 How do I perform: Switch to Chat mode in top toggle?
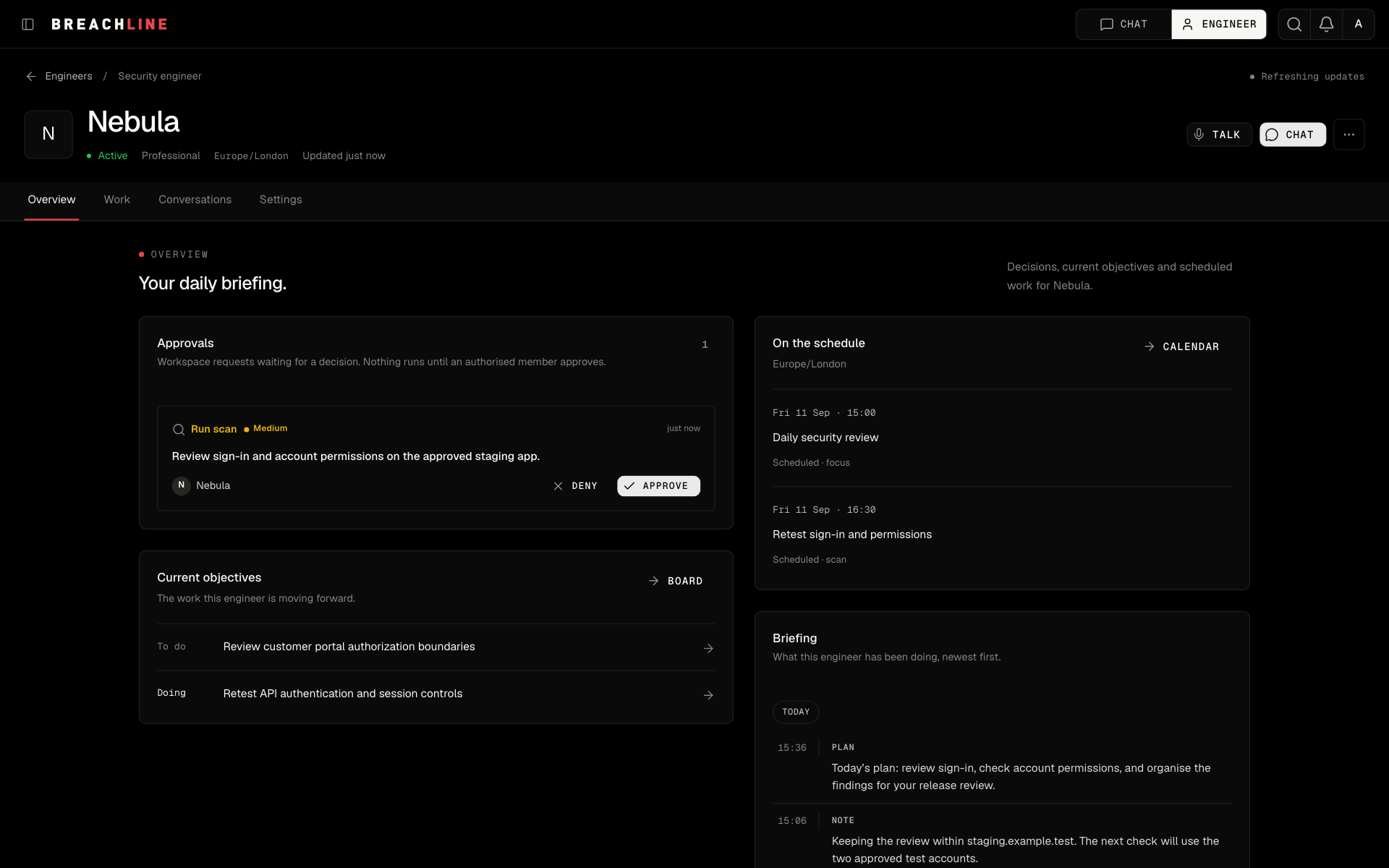[1123, 25]
